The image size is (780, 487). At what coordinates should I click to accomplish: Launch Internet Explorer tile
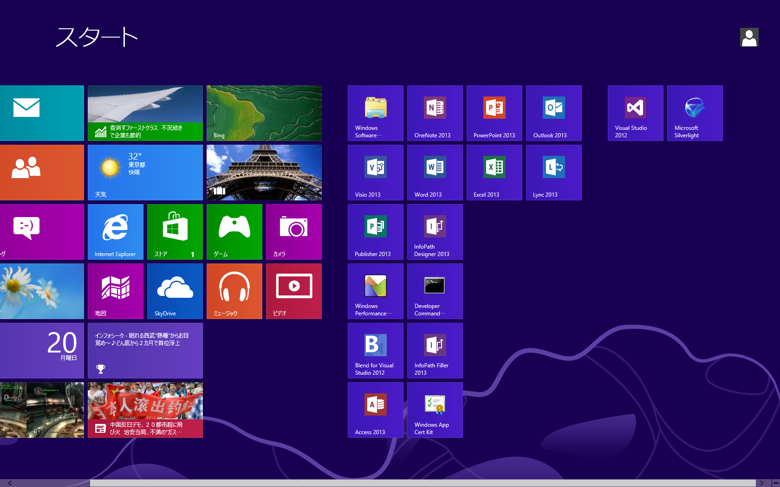click(115, 232)
